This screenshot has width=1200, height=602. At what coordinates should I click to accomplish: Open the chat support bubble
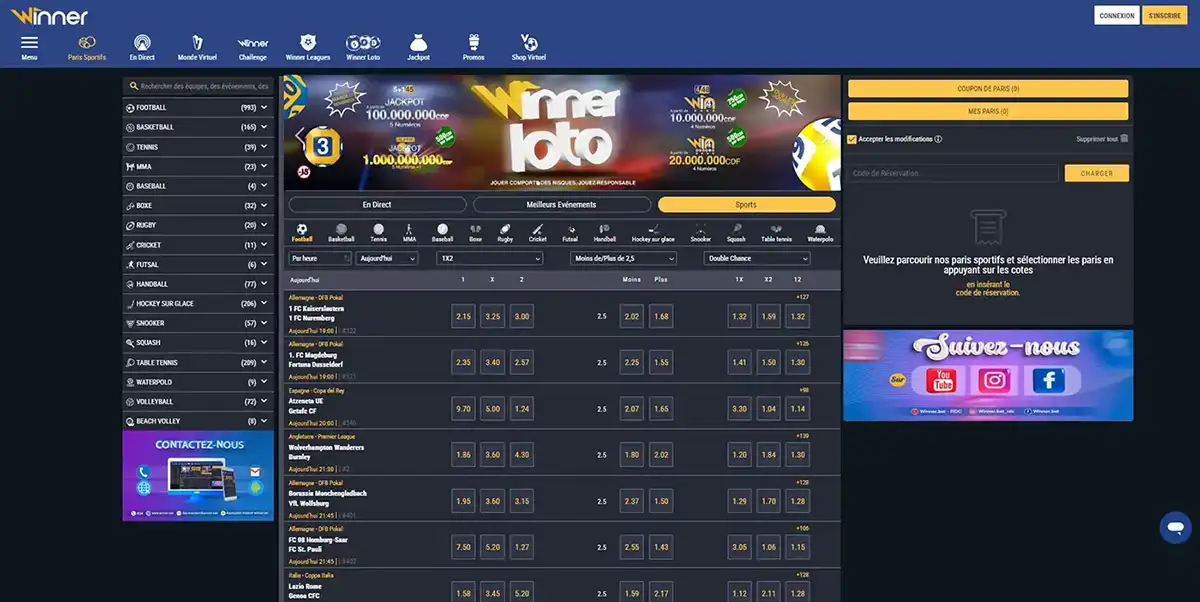point(1175,527)
